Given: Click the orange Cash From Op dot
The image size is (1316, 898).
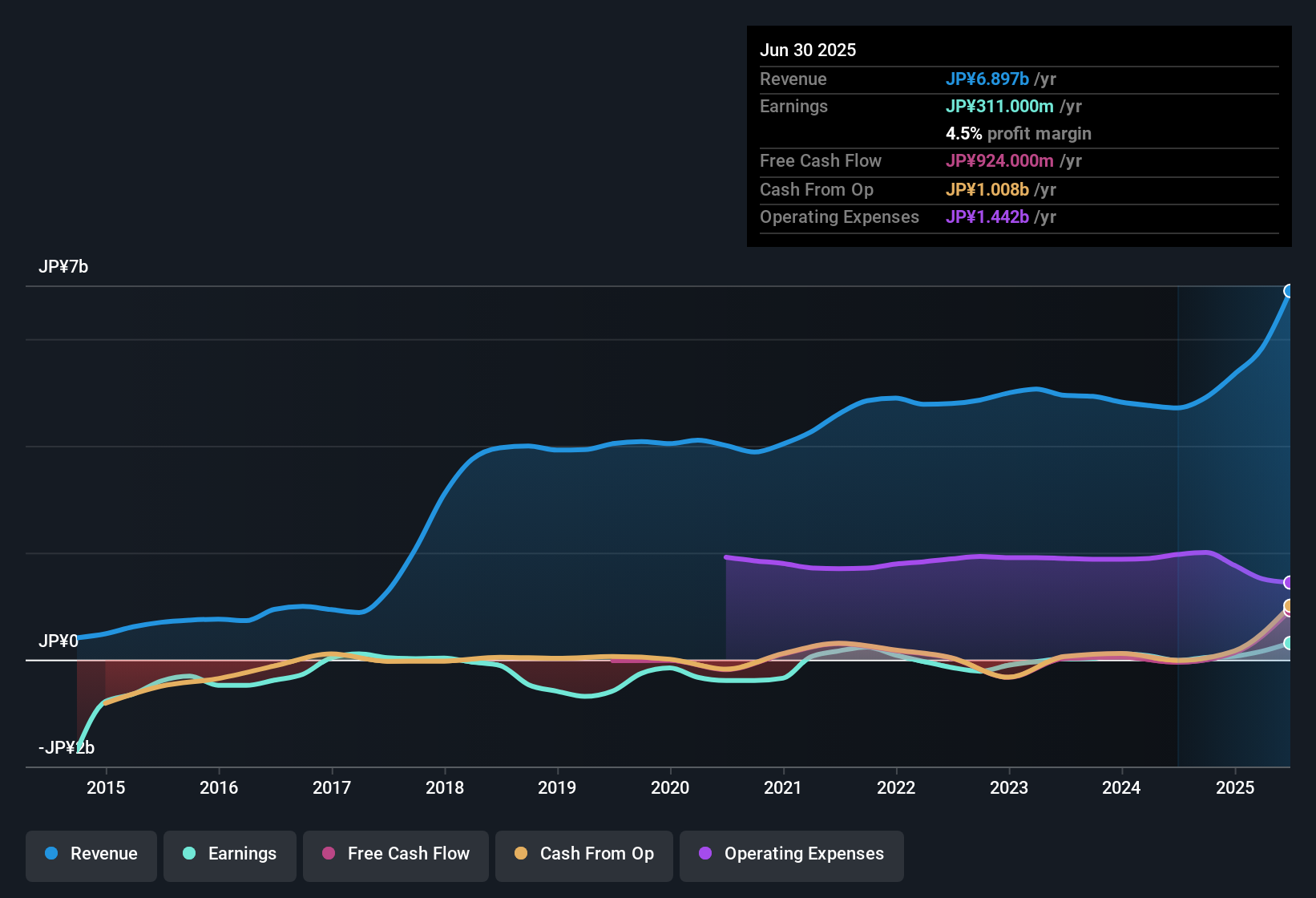Looking at the screenshot, I should (521, 854).
